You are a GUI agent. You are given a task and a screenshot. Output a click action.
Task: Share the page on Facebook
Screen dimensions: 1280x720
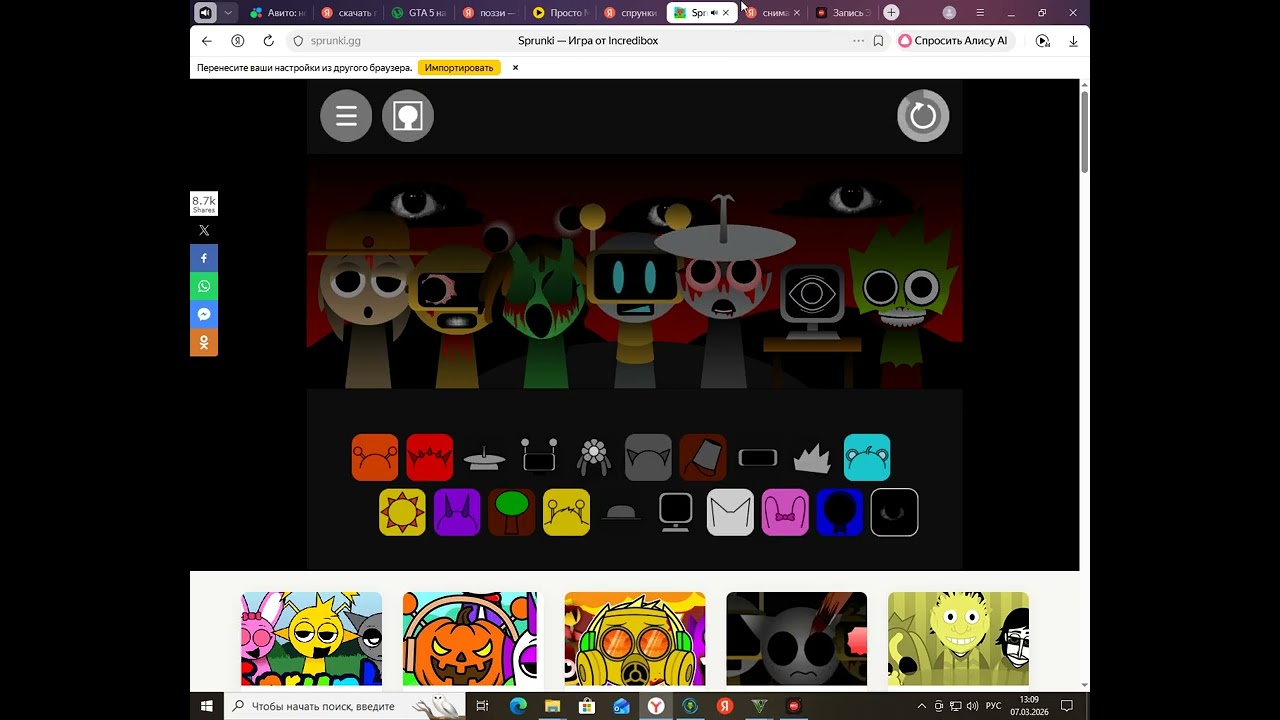[x=204, y=258]
